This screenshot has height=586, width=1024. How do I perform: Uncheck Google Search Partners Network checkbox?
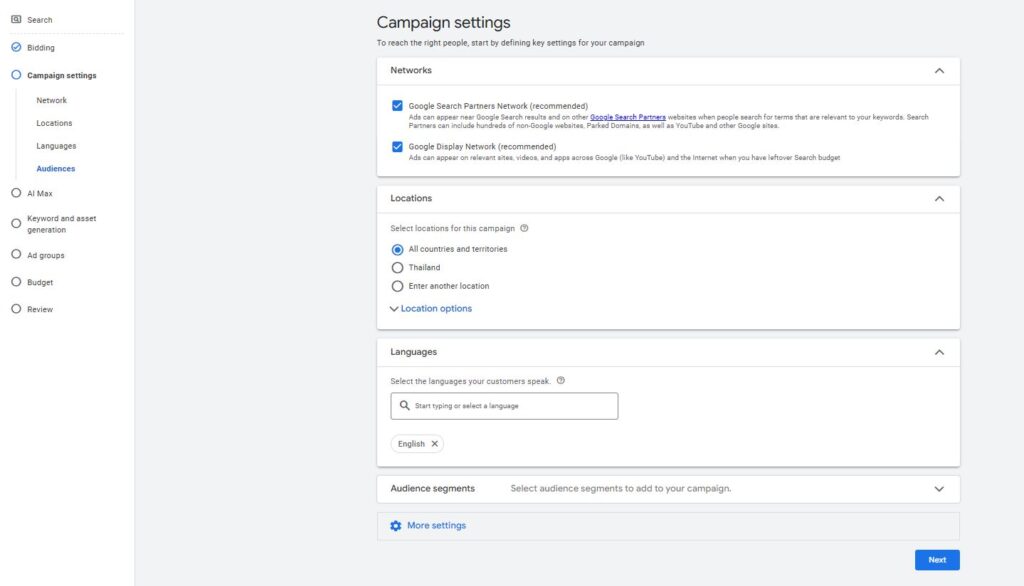click(x=398, y=106)
